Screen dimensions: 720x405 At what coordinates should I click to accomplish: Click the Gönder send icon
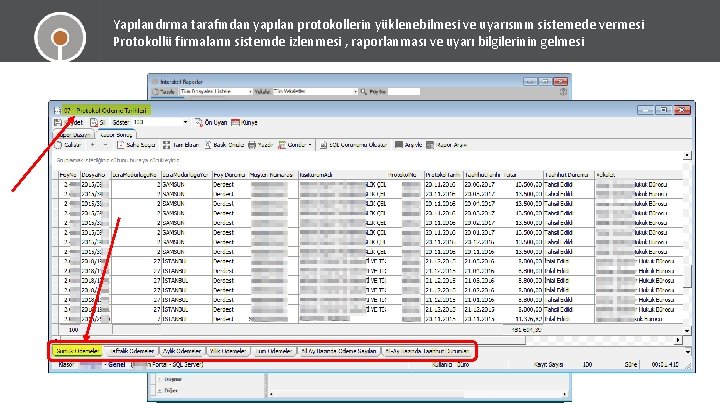(x=282, y=145)
